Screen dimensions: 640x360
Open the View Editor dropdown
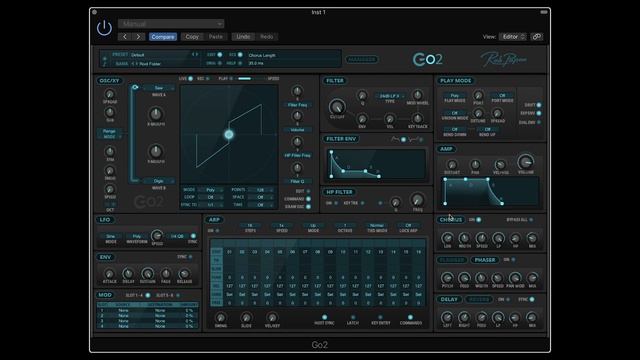(513, 37)
